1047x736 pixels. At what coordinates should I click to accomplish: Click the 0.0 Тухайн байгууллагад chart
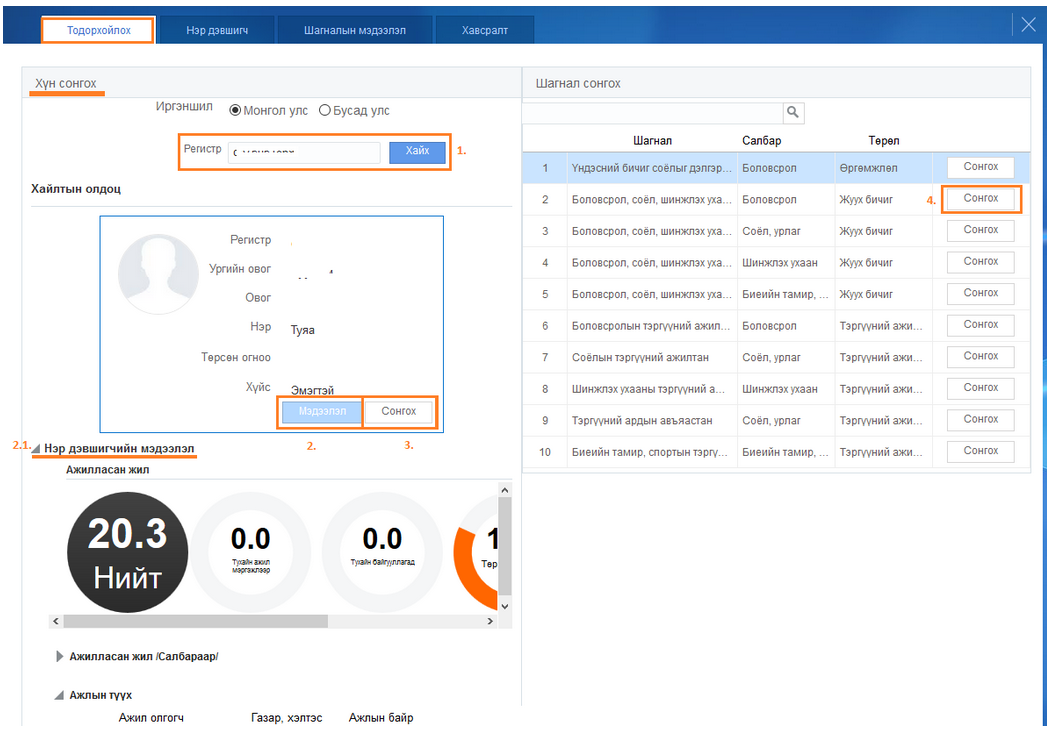point(383,552)
